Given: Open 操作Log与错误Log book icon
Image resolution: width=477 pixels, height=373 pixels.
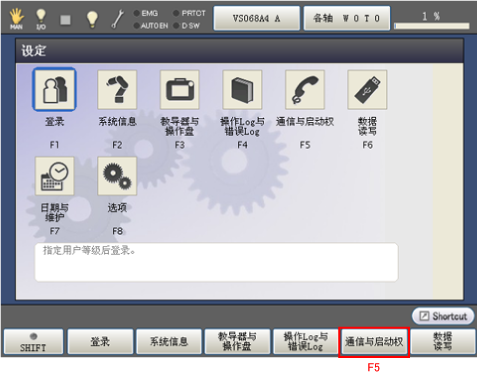Looking at the screenshot, I should (242, 89).
